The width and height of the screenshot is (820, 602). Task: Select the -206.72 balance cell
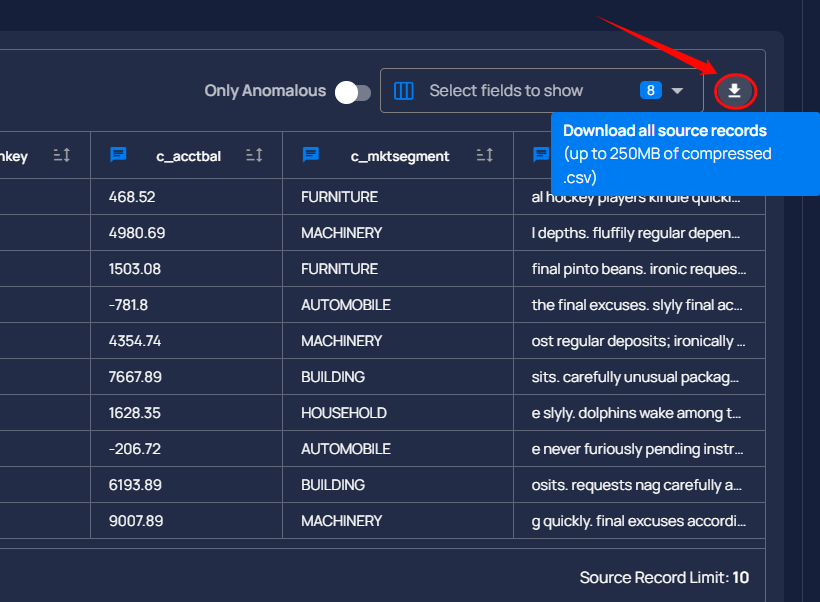[x=186, y=449]
